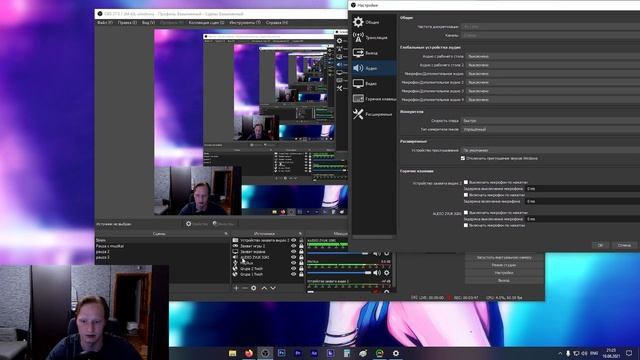This screenshot has width=640, height=360.
Task: Enable push-to-talk for 'Устройство захвата видео 2'
Action: (x=466, y=195)
